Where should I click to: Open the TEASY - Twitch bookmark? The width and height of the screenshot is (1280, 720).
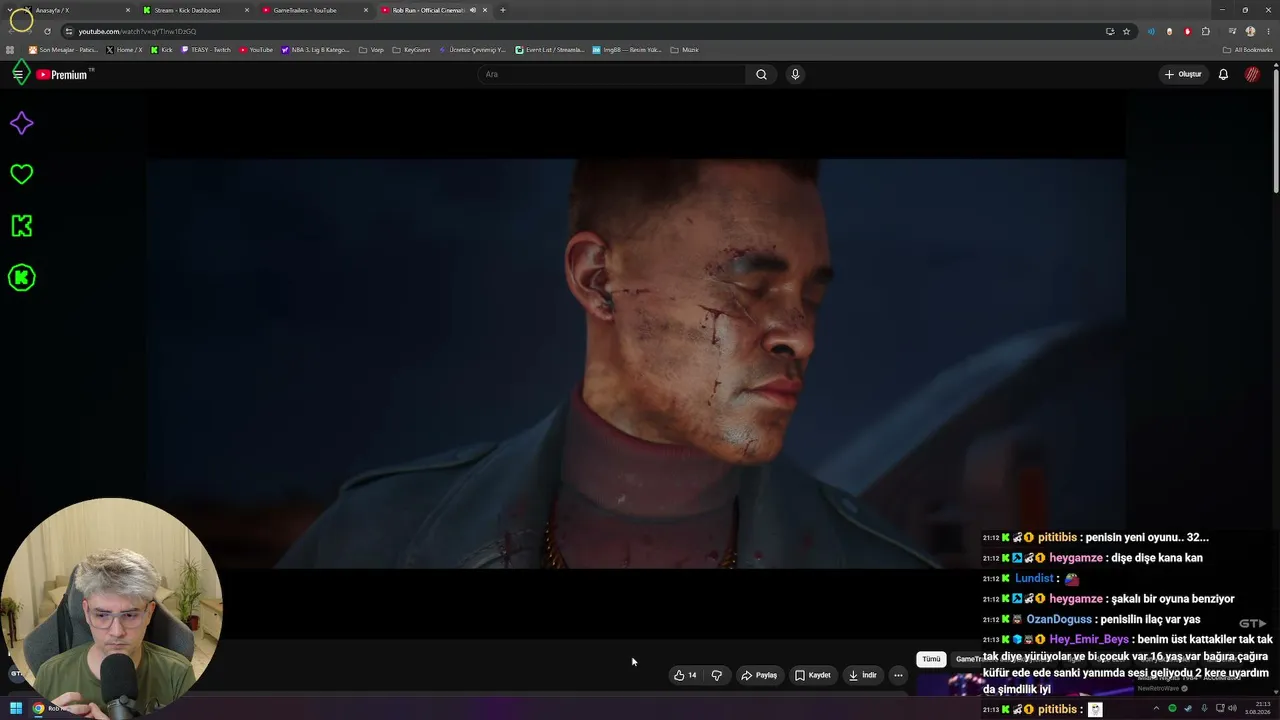point(206,50)
